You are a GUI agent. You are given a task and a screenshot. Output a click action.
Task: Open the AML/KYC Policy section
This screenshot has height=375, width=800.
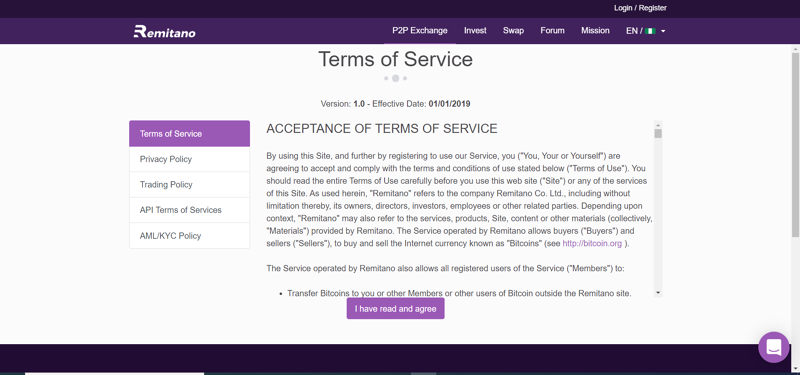point(189,236)
